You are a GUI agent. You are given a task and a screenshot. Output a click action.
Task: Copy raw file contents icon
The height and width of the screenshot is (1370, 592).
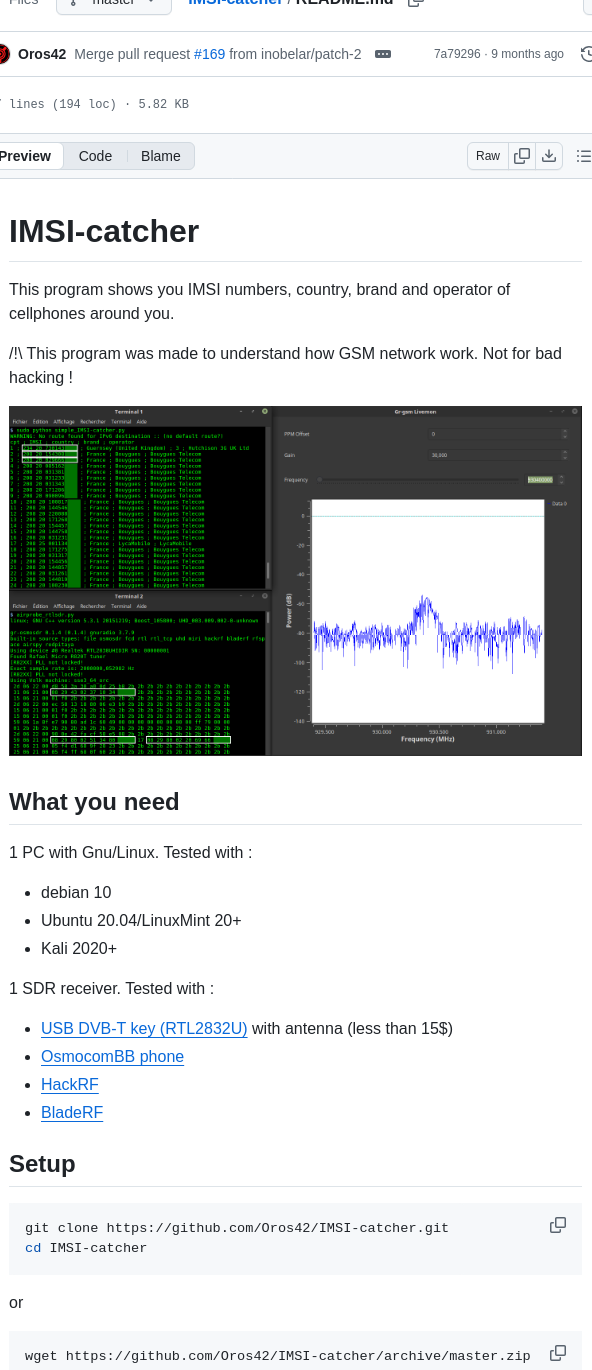522,156
